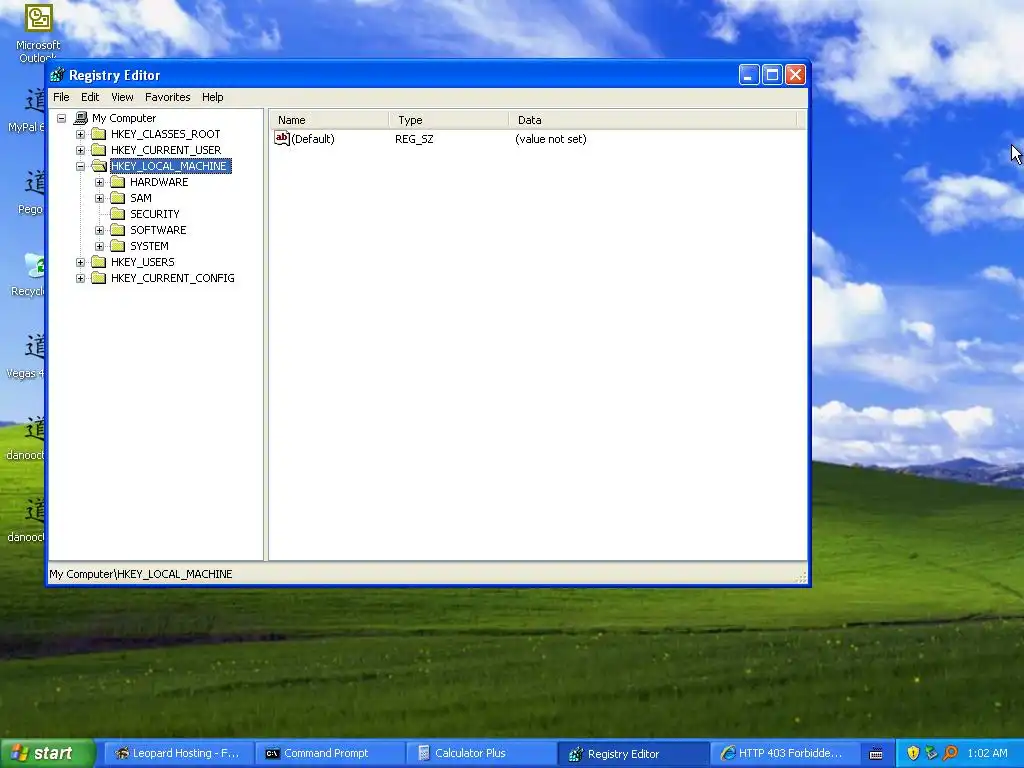Image resolution: width=1024 pixels, height=768 pixels.
Task: Expand the HKEY_USERS key
Action: [x=80, y=262]
